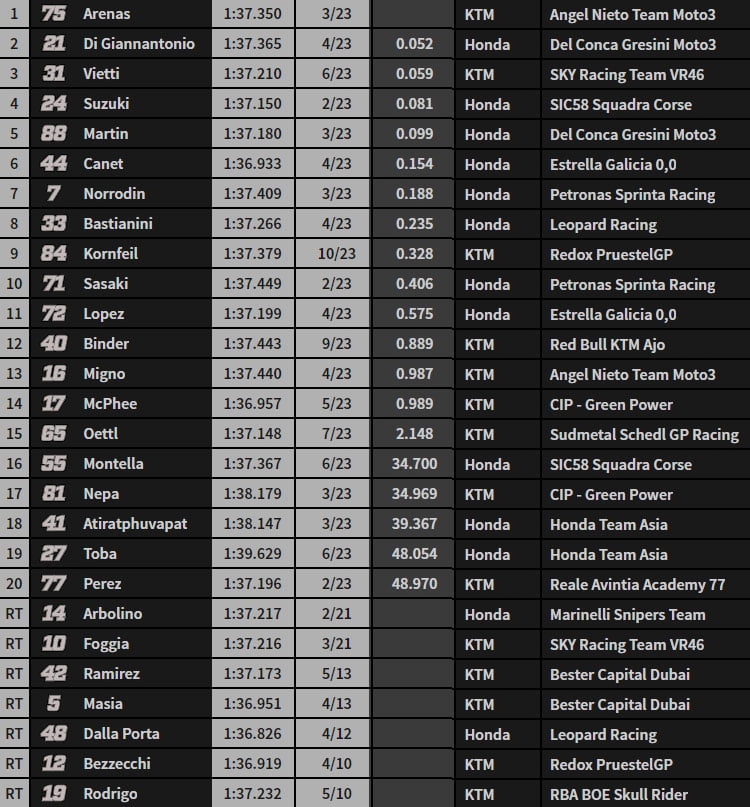Select McPhee's rider name
Image resolution: width=750 pixels, height=807 pixels.
tap(110, 404)
